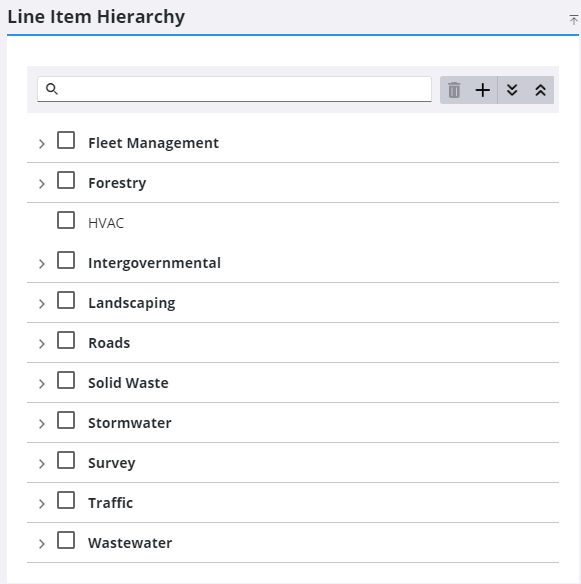Viewport: 581px width, 584px height.
Task: Click the search magnifier icon
Action: tap(52, 89)
